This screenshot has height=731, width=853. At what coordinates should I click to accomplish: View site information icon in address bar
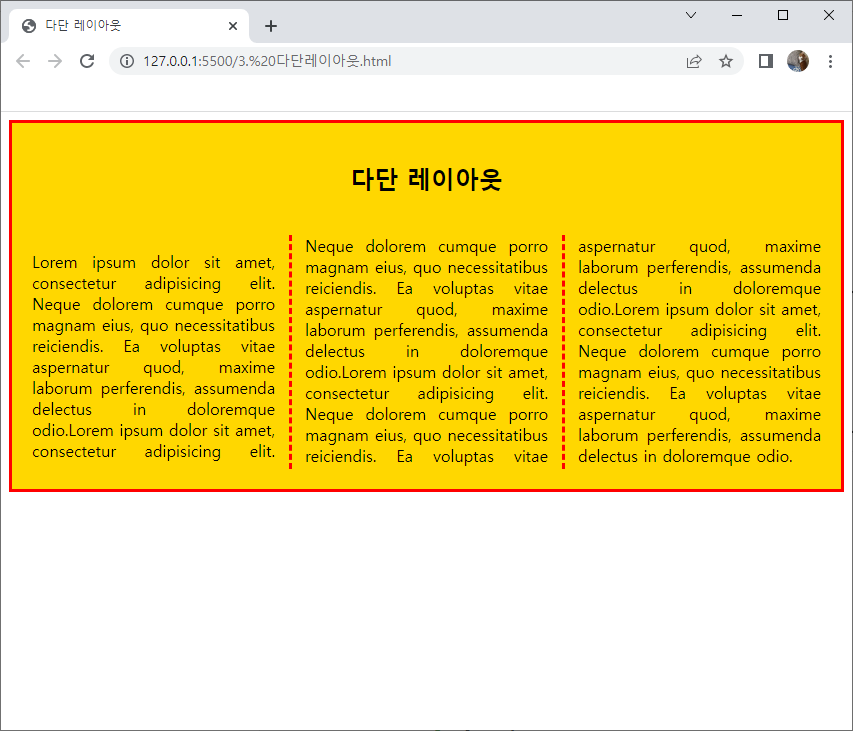point(127,61)
